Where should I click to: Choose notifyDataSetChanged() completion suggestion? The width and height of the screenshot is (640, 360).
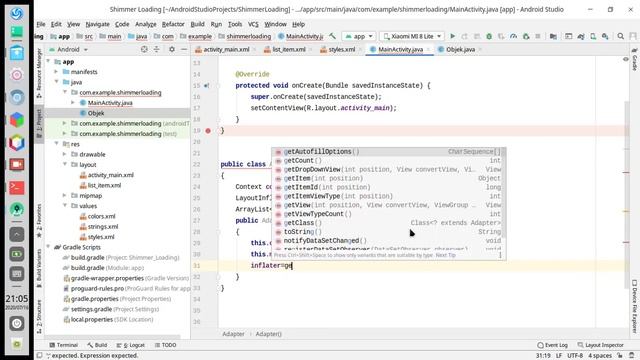(388, 241)
